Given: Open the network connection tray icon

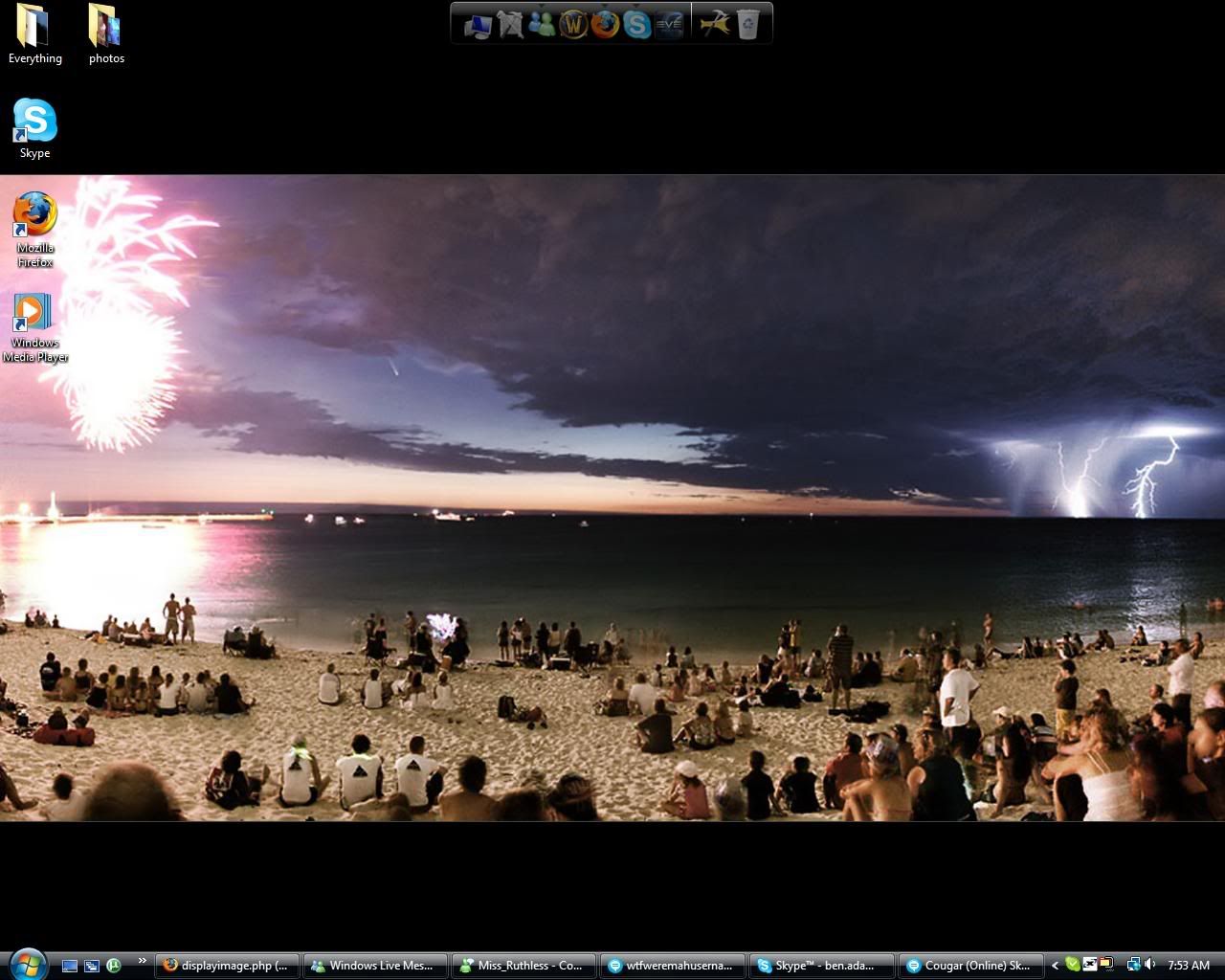Looking at the screenshot, I should (x=1133, y=965).
